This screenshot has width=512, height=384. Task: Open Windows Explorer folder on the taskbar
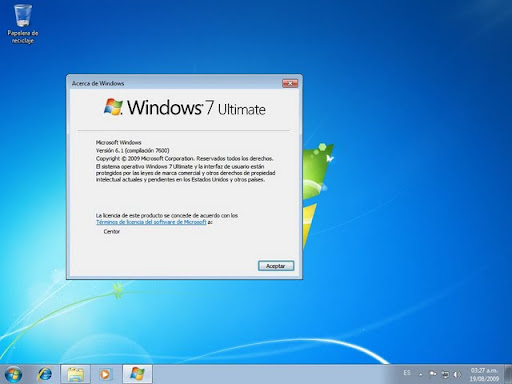(x=75, y=374)
